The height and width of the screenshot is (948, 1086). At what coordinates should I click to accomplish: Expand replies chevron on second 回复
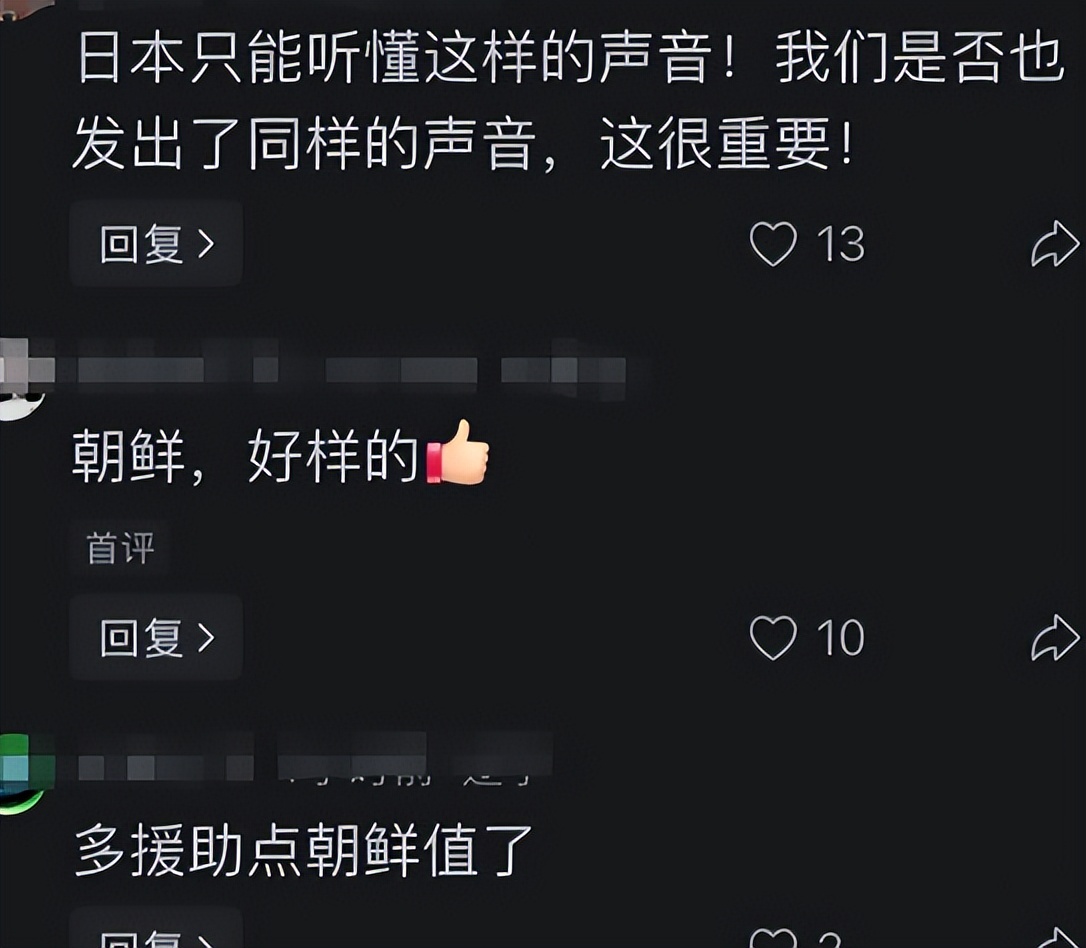[206, 637]
